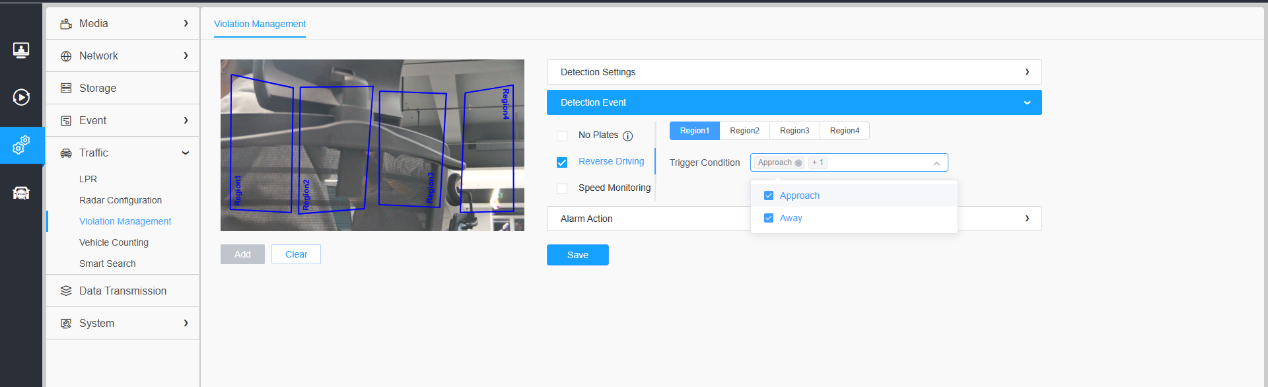The width and height of the screenshot is (1268, 387).
Task: Collapse the Detection Event section
Action: click(x=794, y=102)
